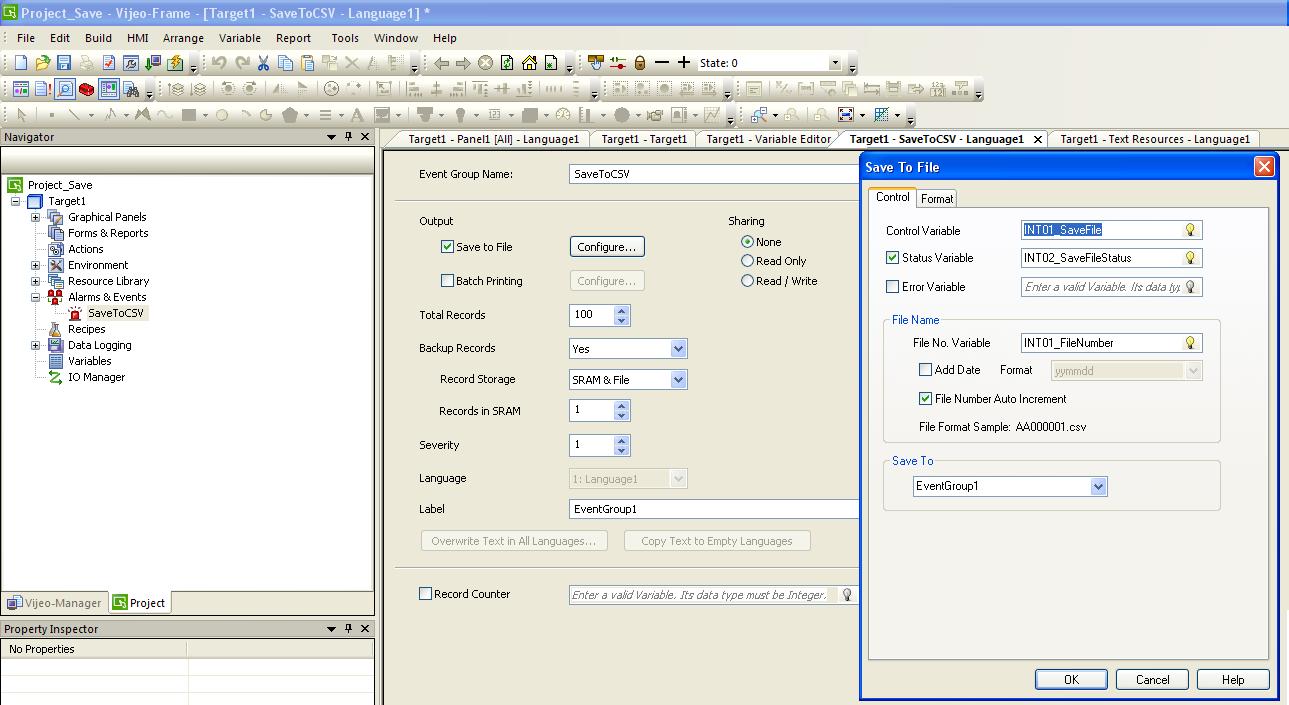1289x705 pixels.
Task: Click the Copy toolbar icon
Action: 286,63
